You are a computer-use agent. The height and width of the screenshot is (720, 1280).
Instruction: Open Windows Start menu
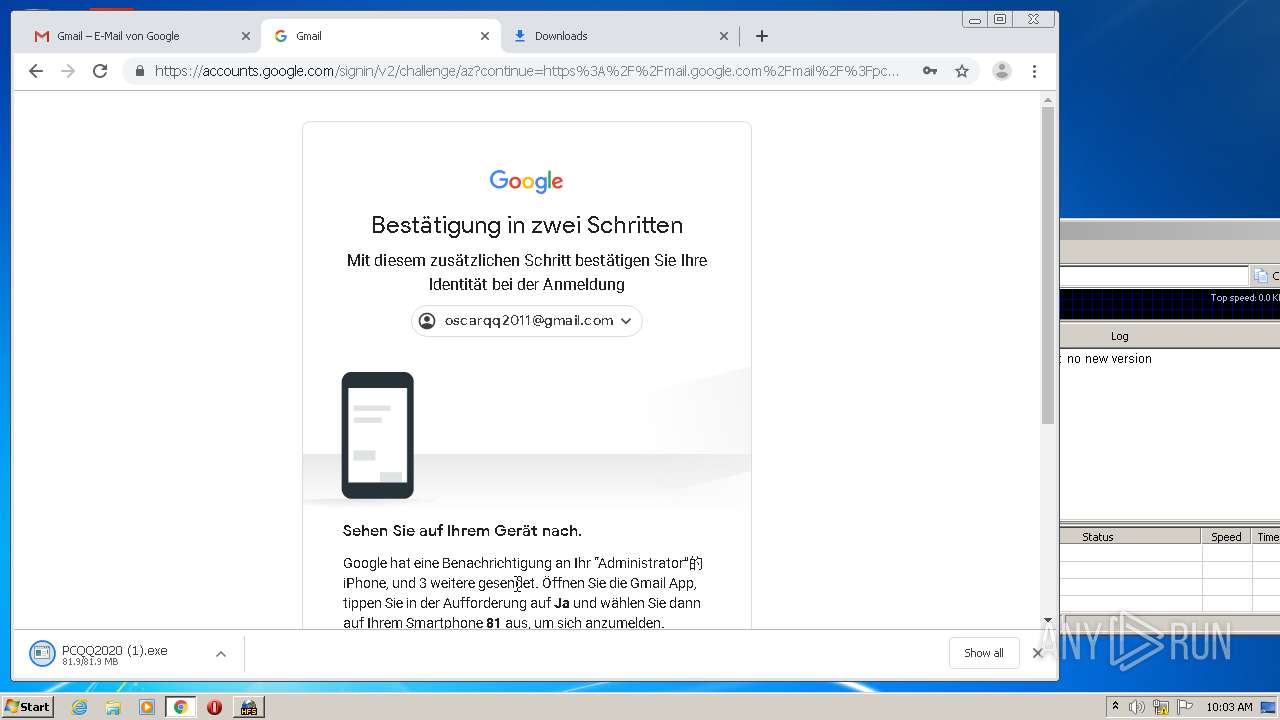pyautogui.click(x=28, y=707)
